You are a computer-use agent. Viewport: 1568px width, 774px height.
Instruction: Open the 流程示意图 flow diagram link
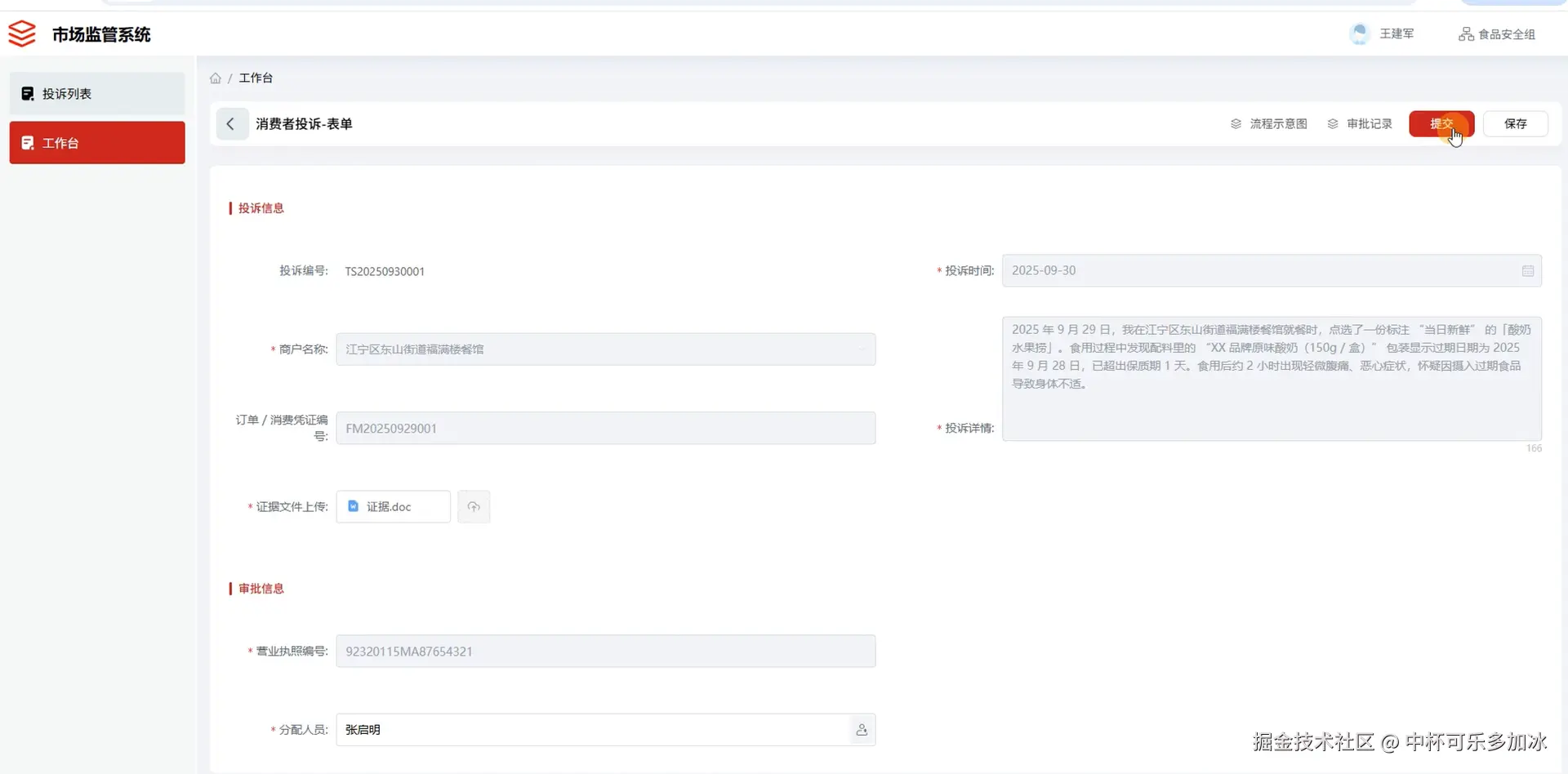pyautogui.click(x=1268, y=124)
